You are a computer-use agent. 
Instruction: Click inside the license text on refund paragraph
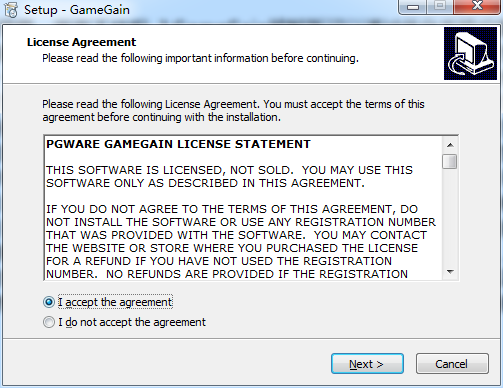pyautogui.click(x=241, y=242)
